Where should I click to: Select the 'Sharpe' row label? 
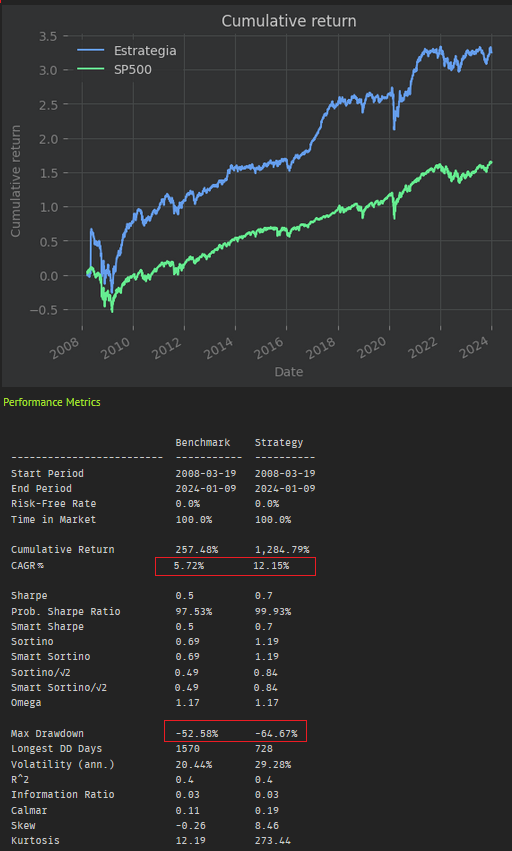[x=29, y=595]
